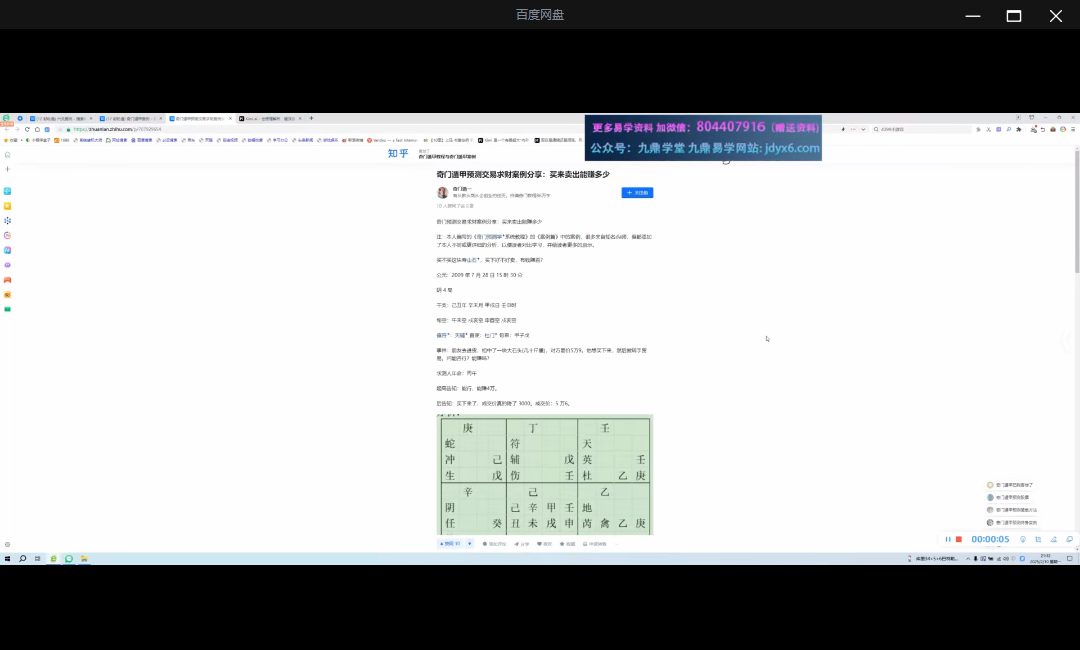Click the article author's avatar
This screenshot has width=1080, height=650.
pos(443,192)
